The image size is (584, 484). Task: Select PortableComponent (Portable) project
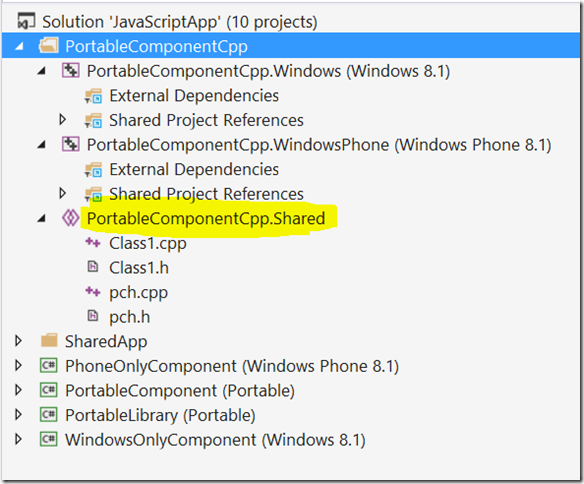pos(180,391)
